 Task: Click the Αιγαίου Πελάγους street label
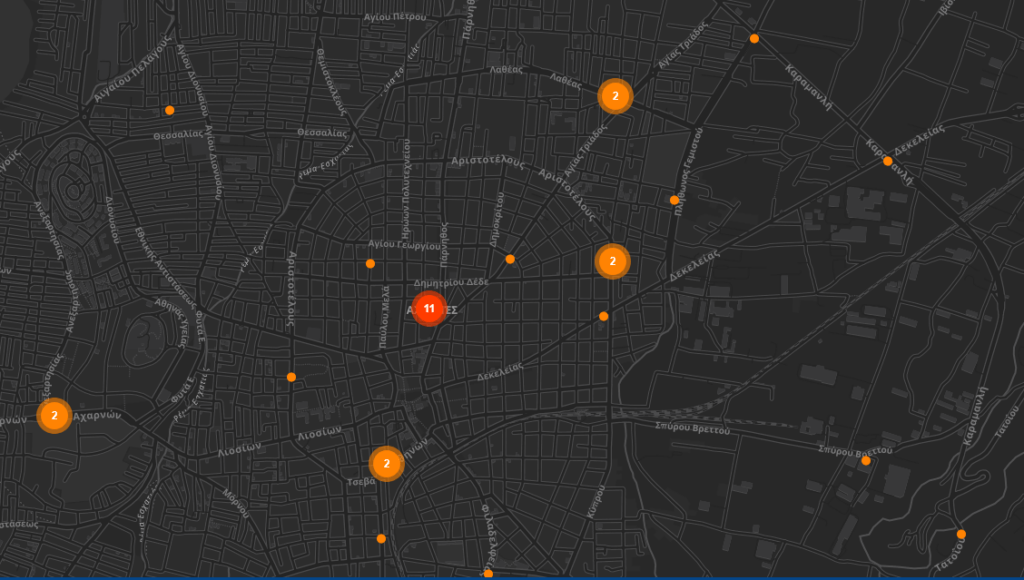click(x=132, y=69)
